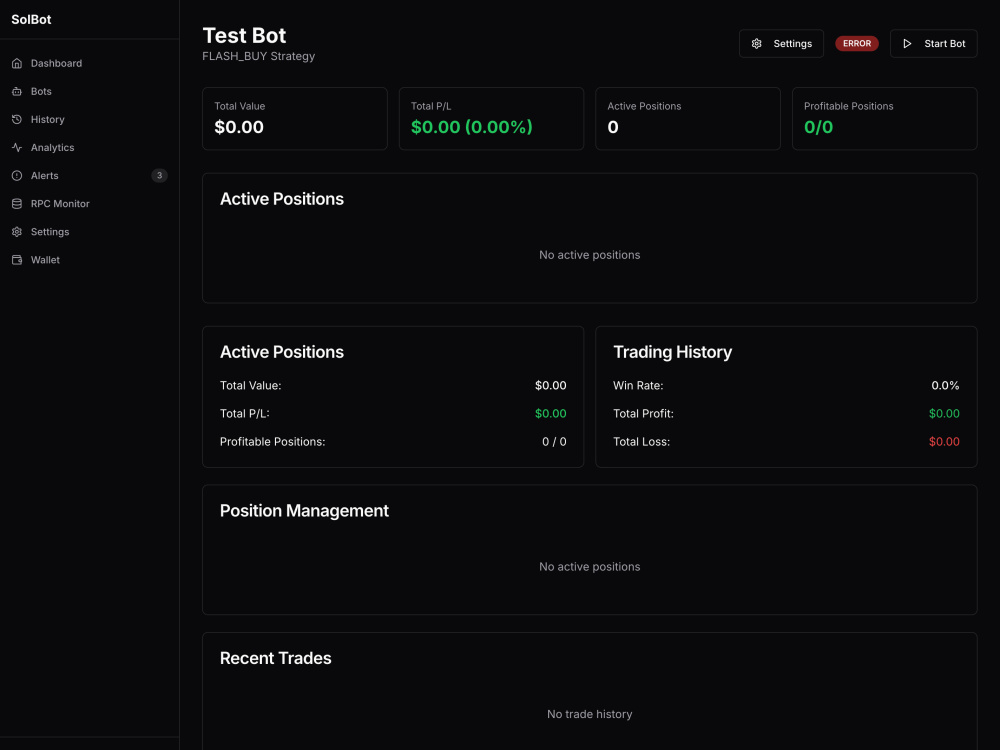1000x750 pixels.
Task: Click the Alerts exclamation icon
Action: (x=17, y=175)
